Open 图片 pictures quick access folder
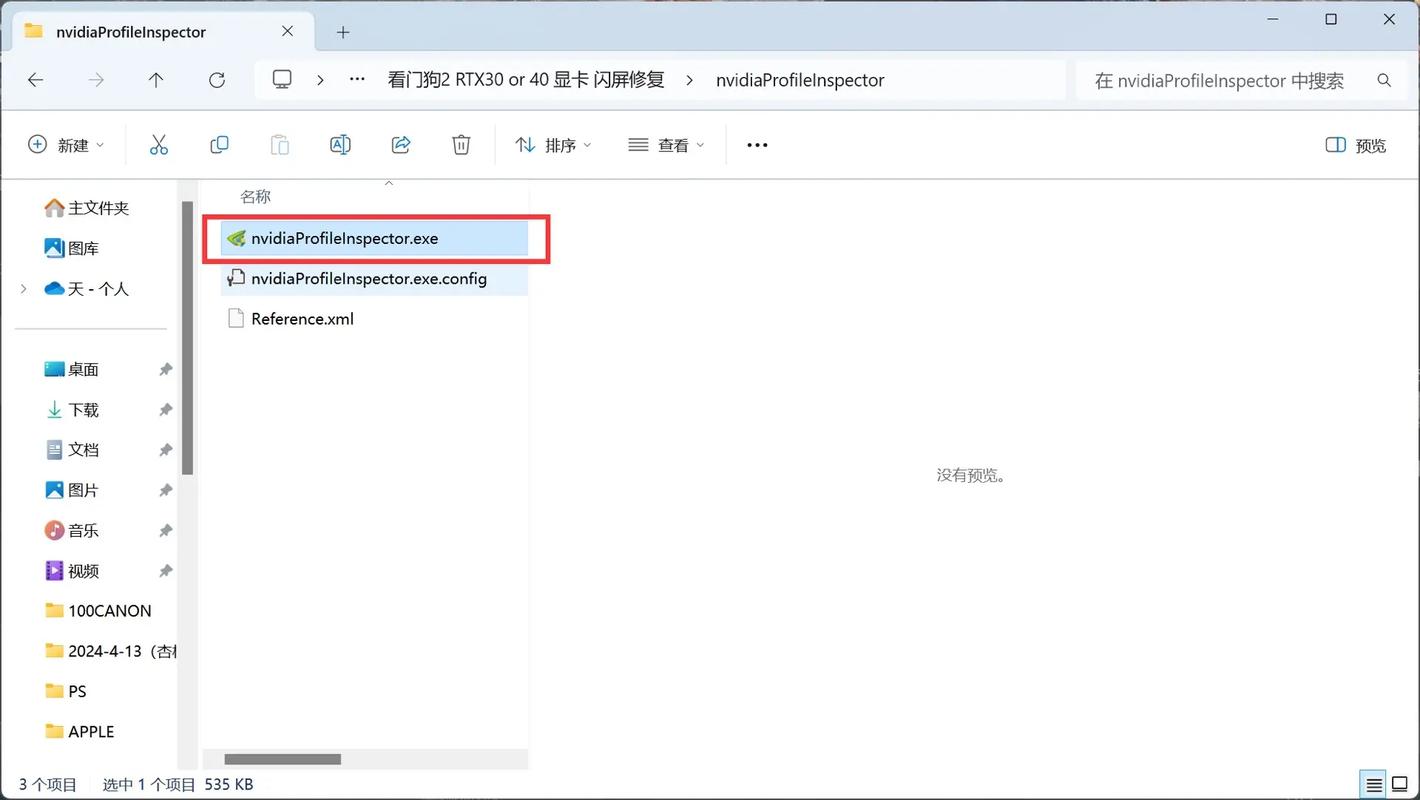The width and height of the screenshot is (1420, 800). [72, 490]
